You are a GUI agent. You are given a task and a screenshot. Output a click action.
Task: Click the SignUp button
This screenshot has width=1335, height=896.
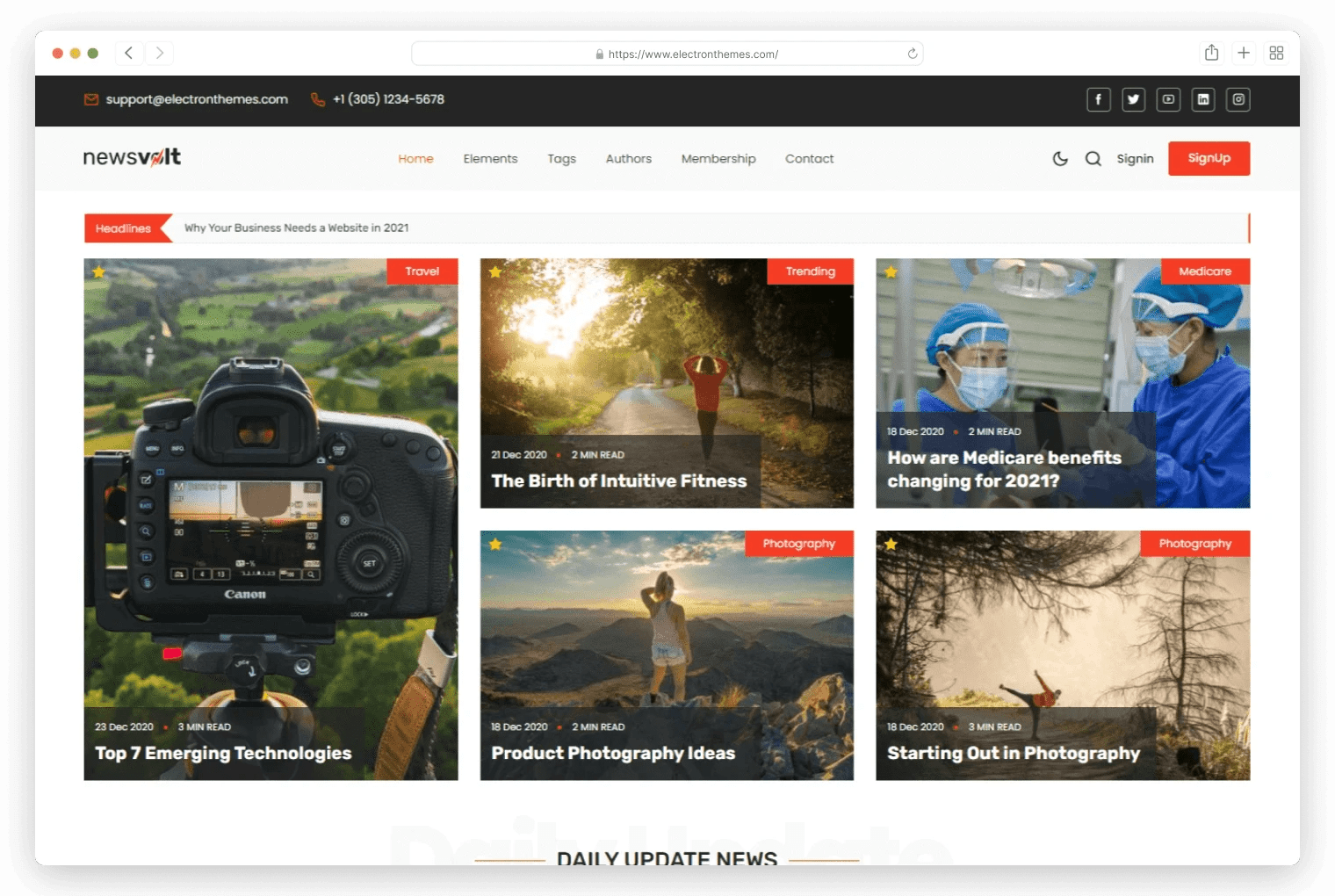click(1209, 158)
